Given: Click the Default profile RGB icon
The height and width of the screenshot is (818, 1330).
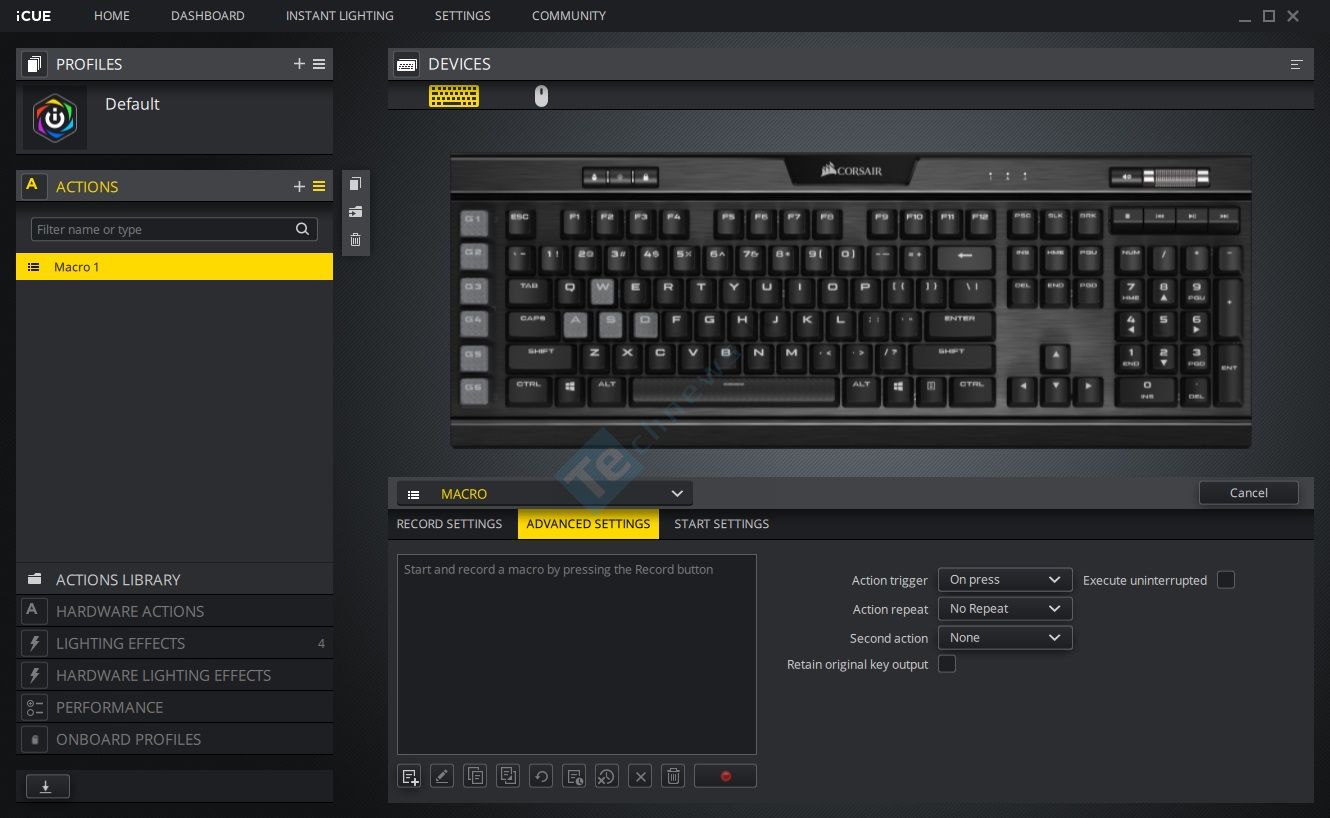Looking at the screenshot, I should coord(55,118).
